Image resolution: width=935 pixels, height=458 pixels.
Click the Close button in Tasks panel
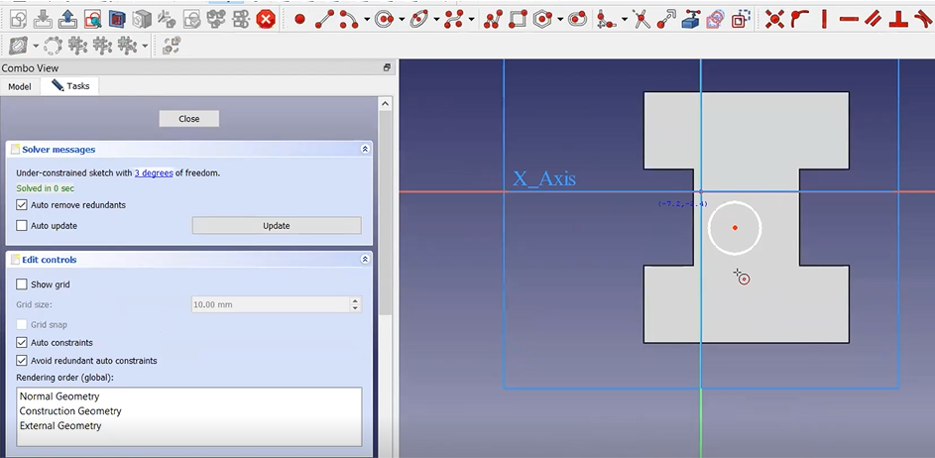tap(189, 119)
